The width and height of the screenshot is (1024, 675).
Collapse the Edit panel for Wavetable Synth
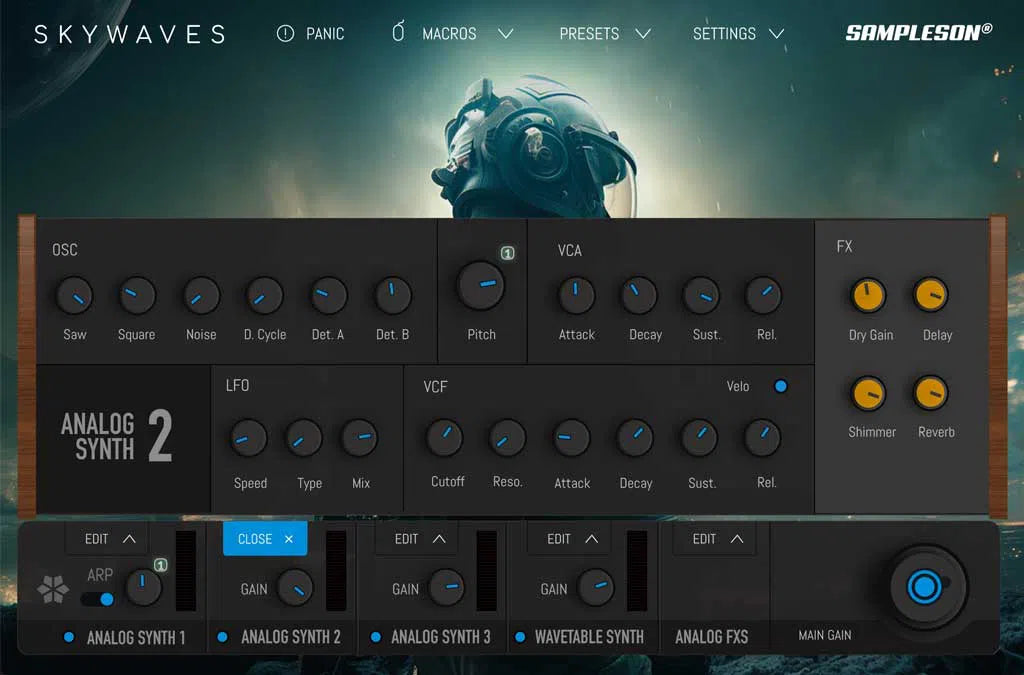[x=568, y=538]
